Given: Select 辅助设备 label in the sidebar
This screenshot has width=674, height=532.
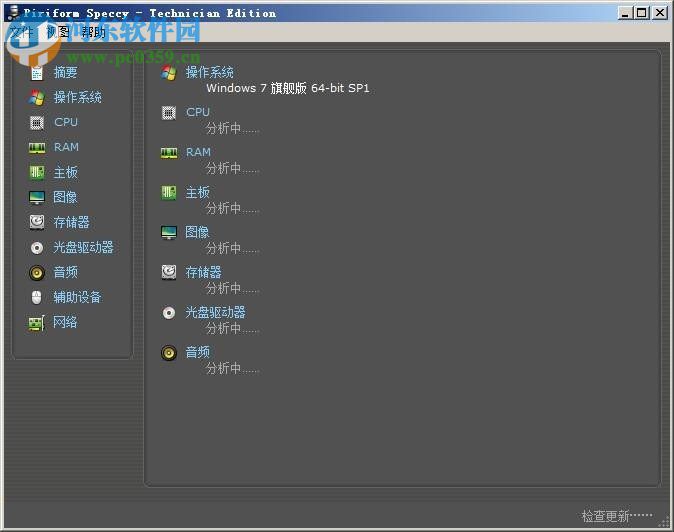Looking at the screenshot, I should 77,297.
